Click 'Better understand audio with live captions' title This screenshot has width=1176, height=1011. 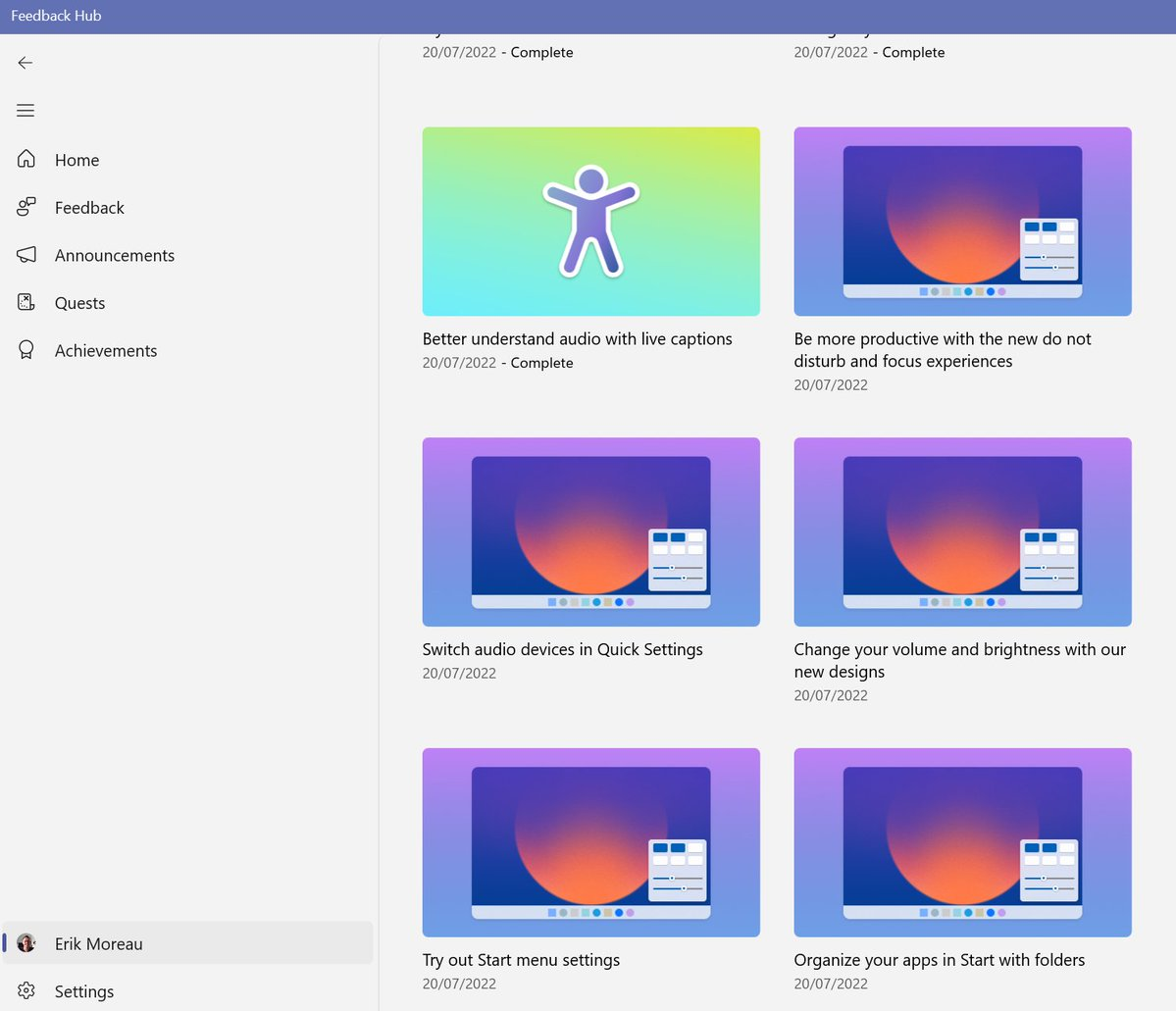pos(577,339)
